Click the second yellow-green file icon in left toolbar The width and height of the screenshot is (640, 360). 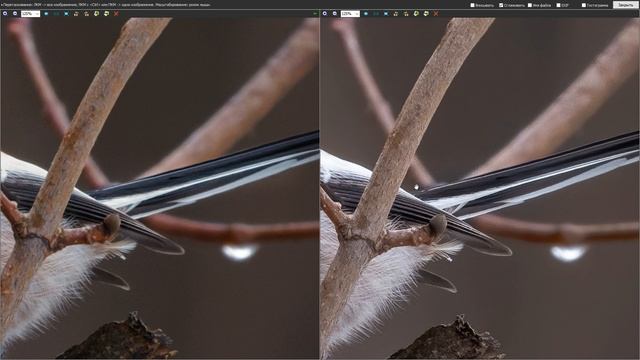tap(107, 13)
